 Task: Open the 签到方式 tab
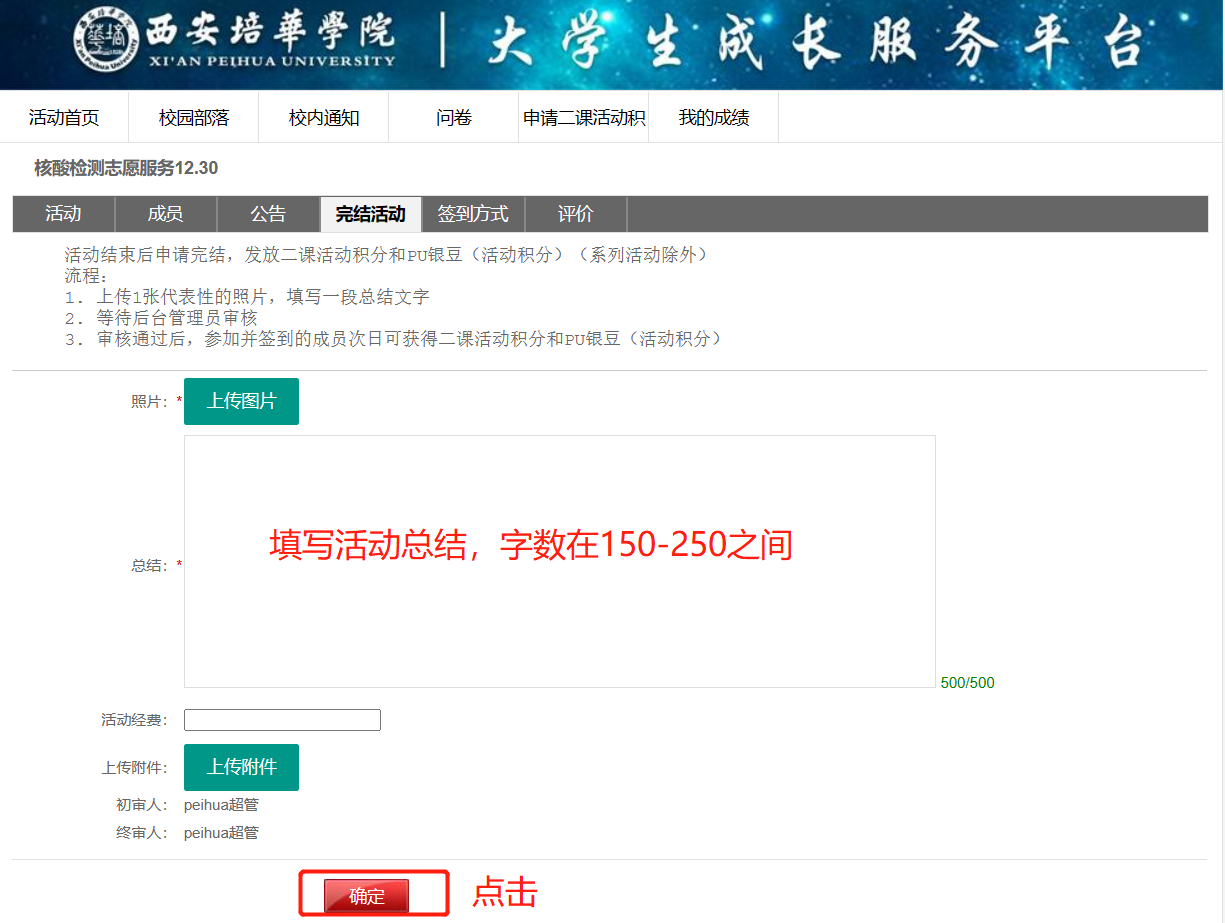[473, 214]
